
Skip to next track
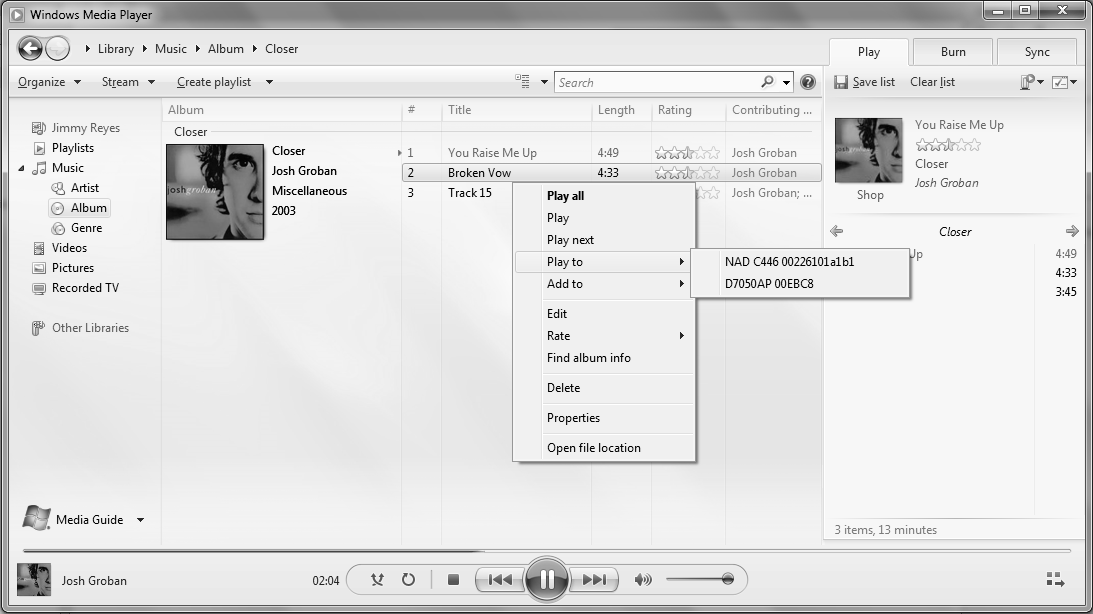594,580
